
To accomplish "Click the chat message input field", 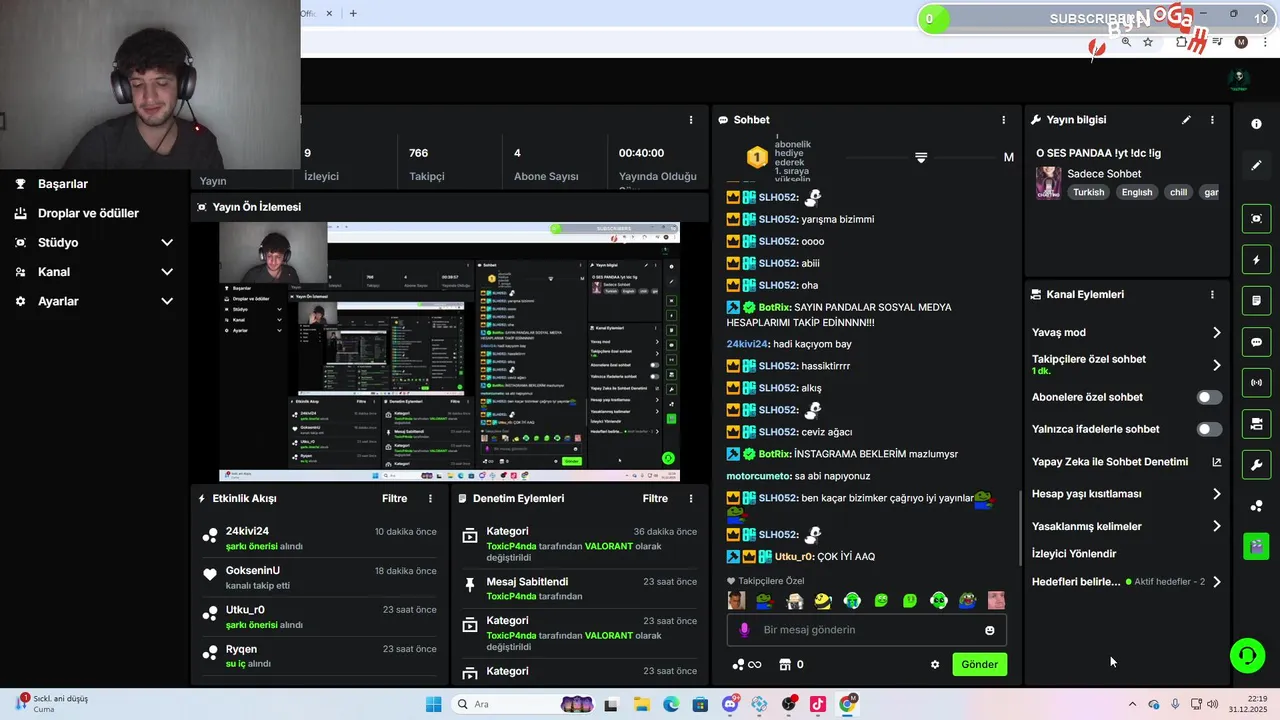I will [866, 630].
